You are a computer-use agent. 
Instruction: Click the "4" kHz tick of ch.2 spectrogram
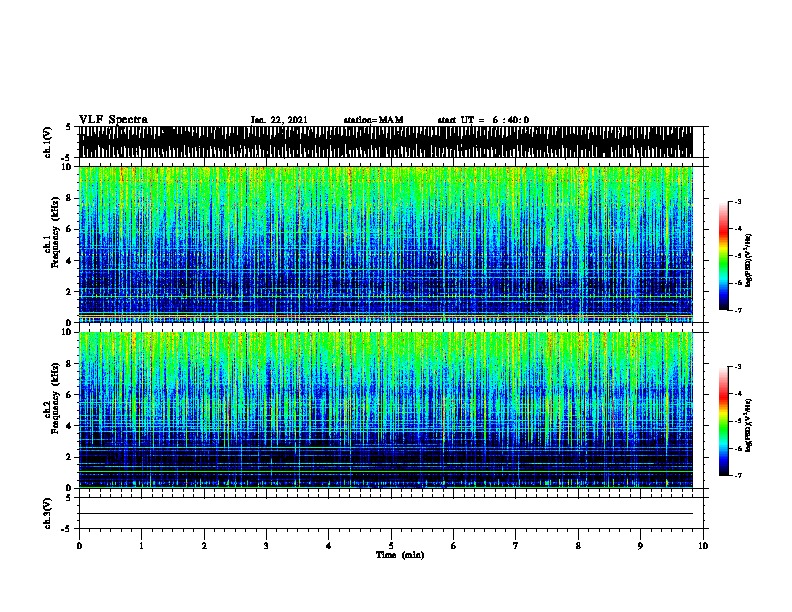point(69,426)
